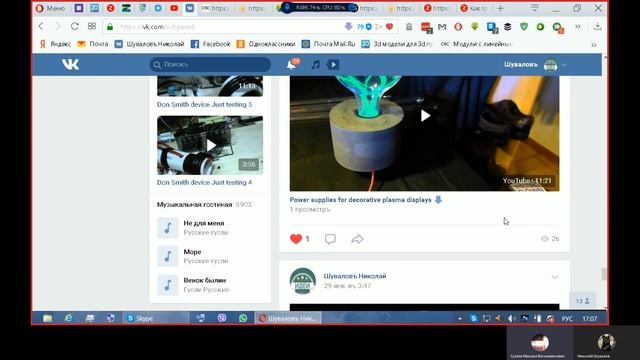Open the green shield extension icon
Image resolution: width=640 pixels, height=360 pixels.
524,27
